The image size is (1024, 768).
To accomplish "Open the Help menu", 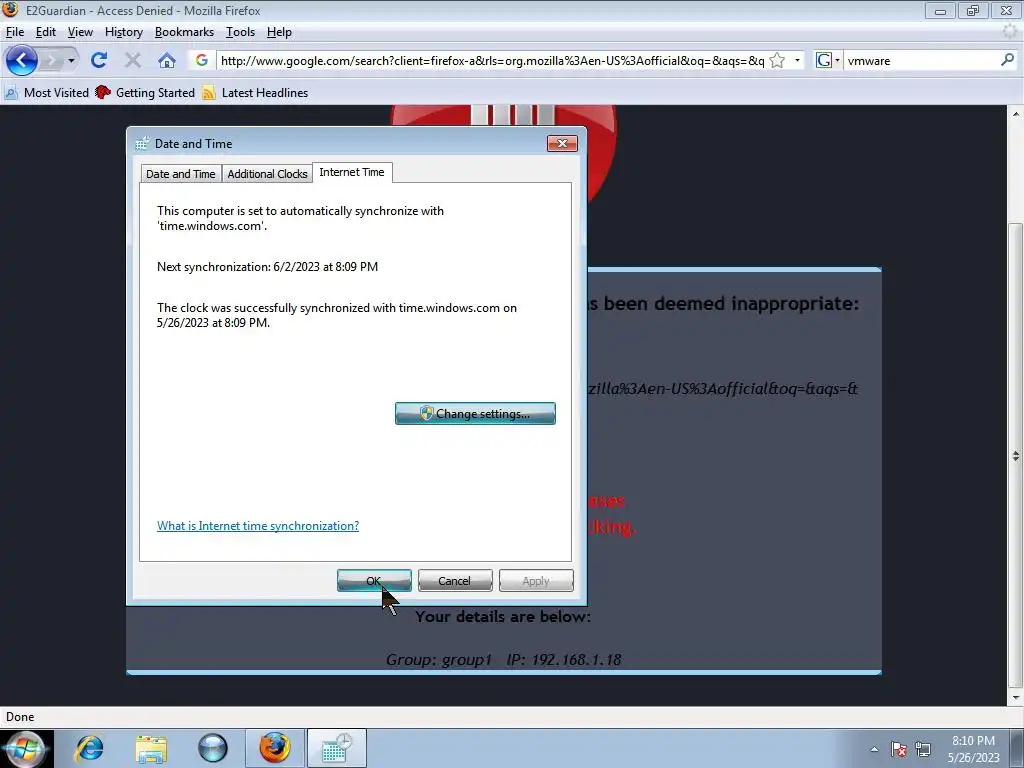I will pos(279,32).
